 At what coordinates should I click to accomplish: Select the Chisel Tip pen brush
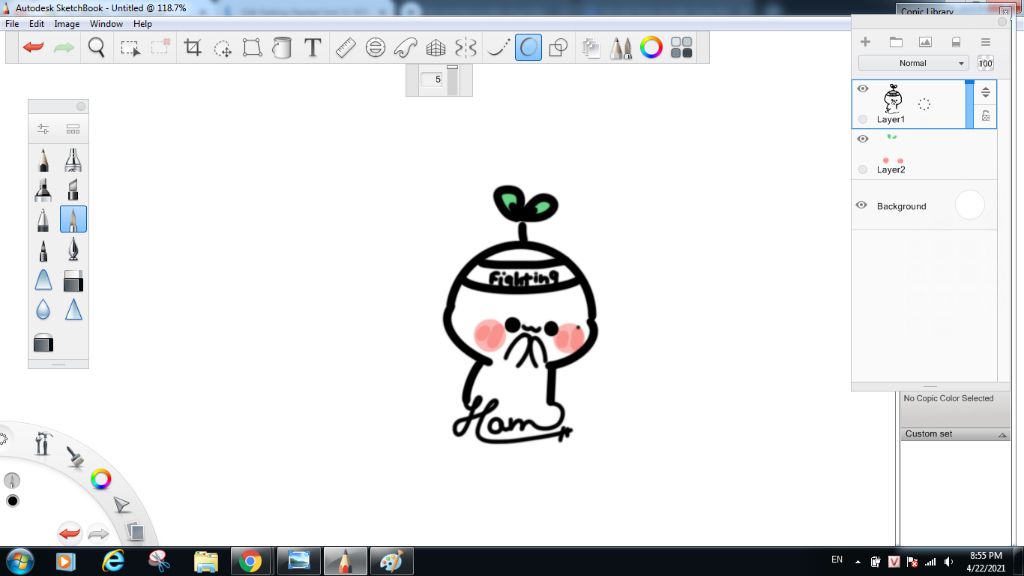click(x=73, y=189)
